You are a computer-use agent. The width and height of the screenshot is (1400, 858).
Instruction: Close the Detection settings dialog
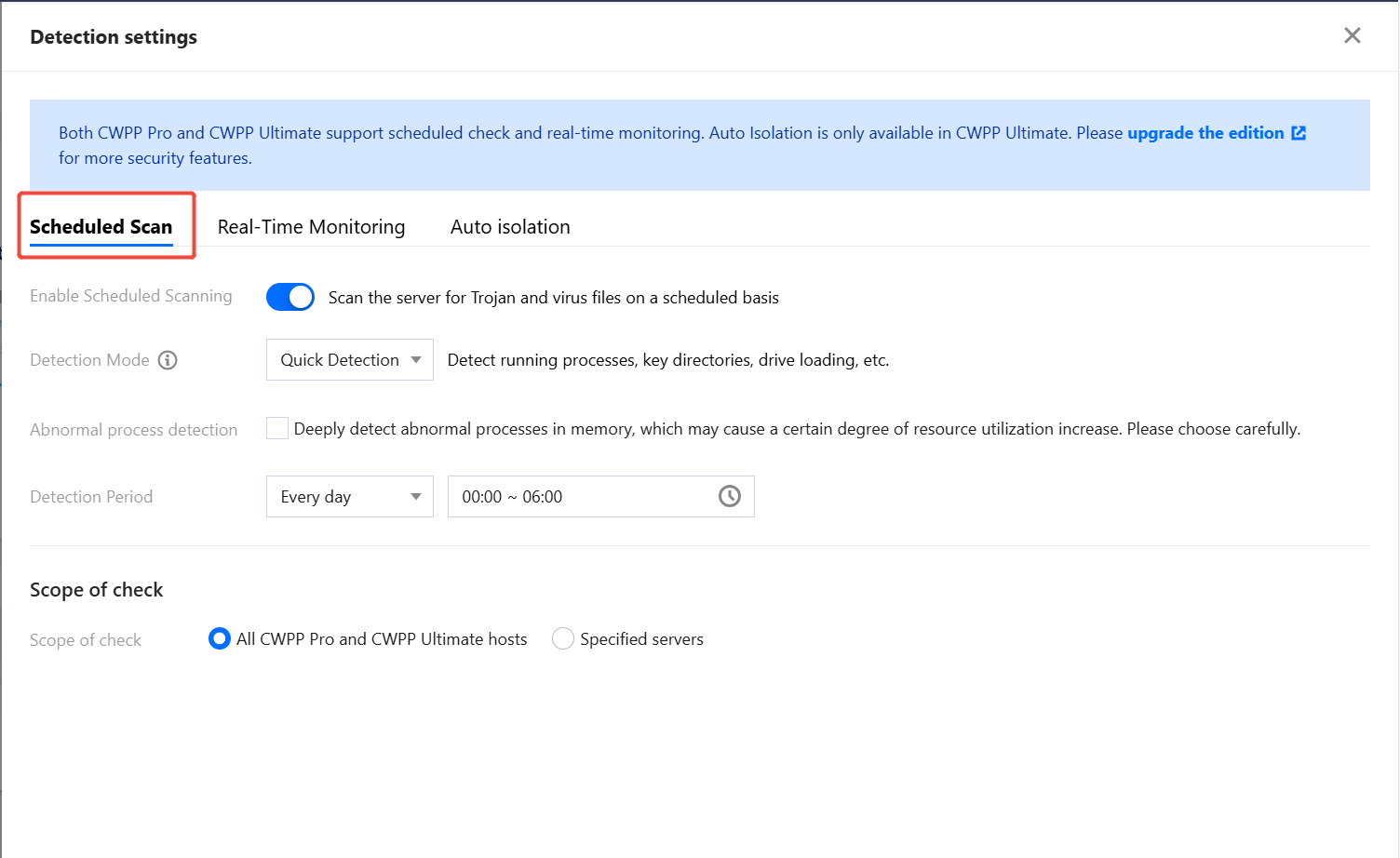(x=1352, y=35)
